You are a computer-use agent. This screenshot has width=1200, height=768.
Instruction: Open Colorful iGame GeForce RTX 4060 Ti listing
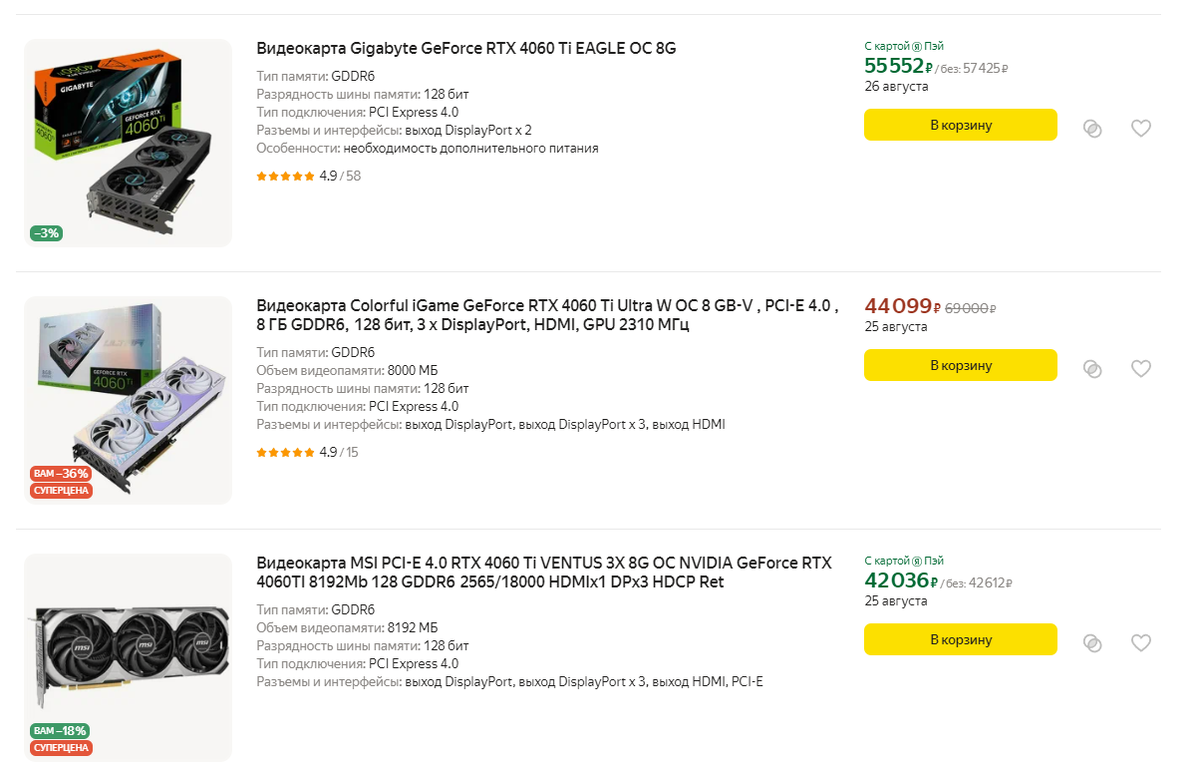(x=547, y=314)
